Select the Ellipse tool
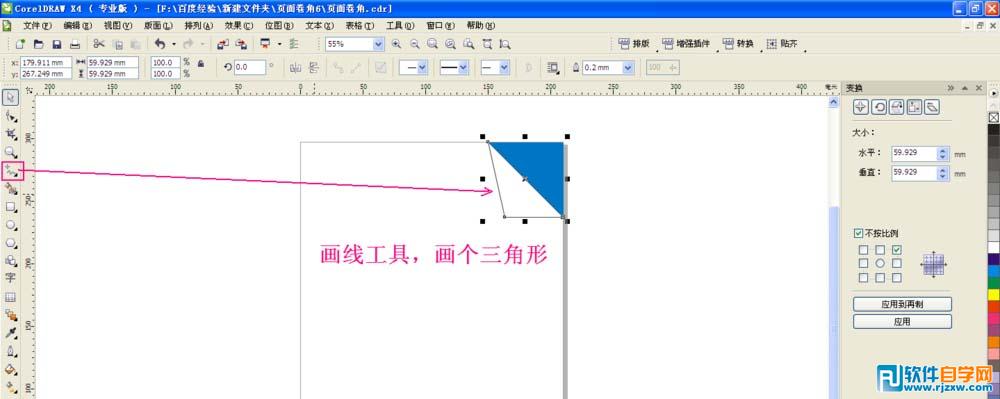1000x399 pixels. coord(11,225)
